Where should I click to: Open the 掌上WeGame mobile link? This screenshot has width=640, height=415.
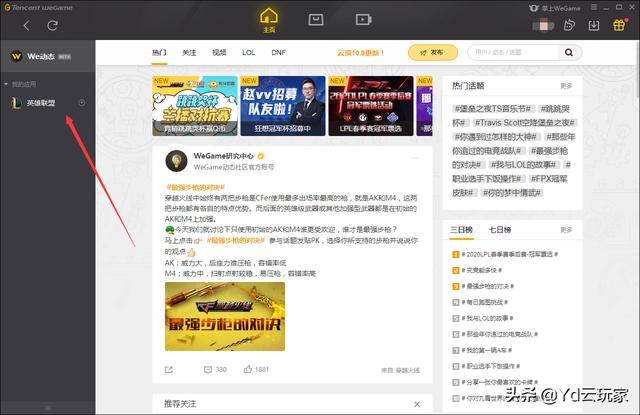point(555,8)
